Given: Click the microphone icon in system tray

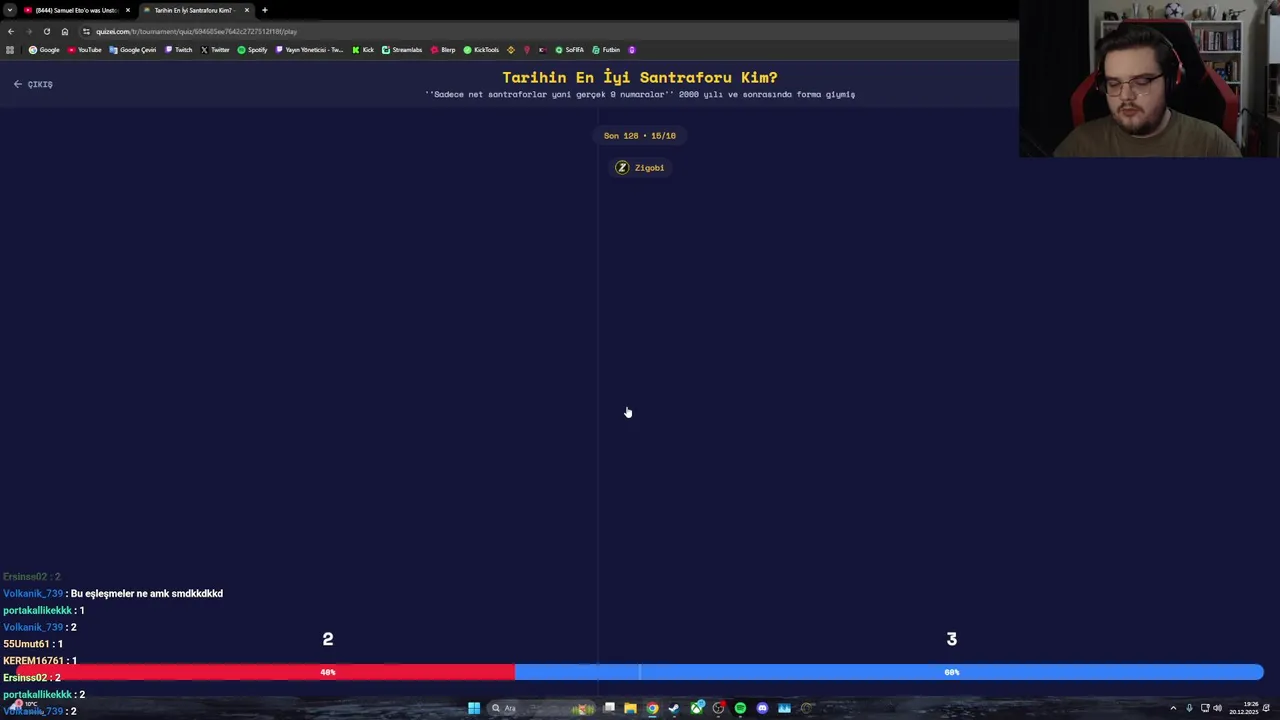Looking at the screenshot, I should 1189,708.
